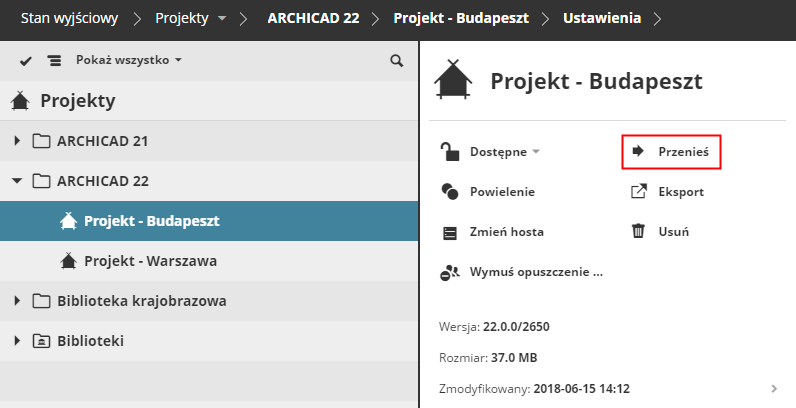Click the ARCHICAD 21 folder icon
The image size is (796, 408).
coord(42,141)
